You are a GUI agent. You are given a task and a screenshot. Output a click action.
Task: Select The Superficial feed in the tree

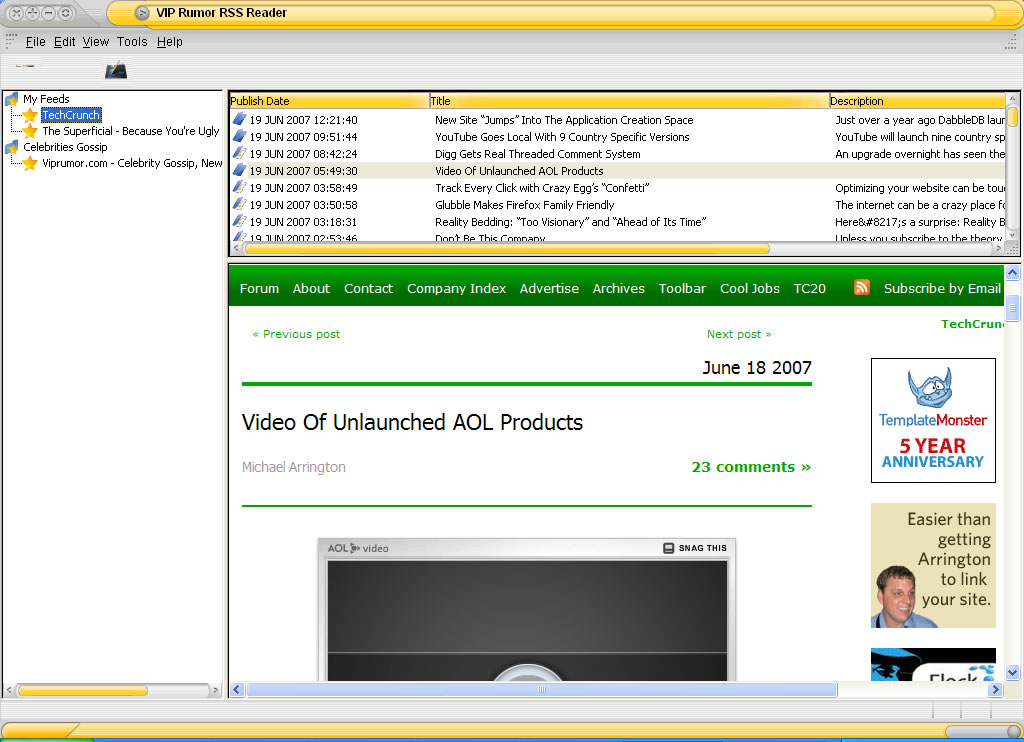(x=130, y=131)
